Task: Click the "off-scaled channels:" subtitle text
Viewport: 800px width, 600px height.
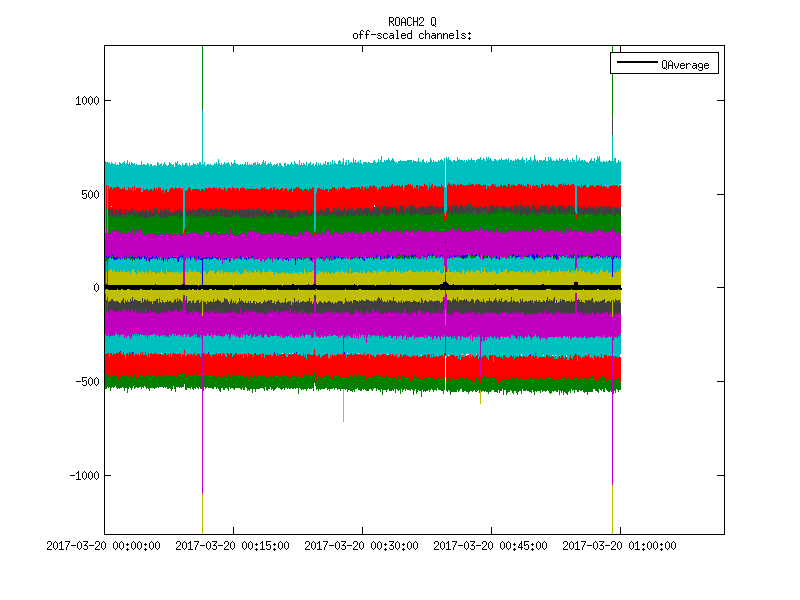Action: [412, 35]
